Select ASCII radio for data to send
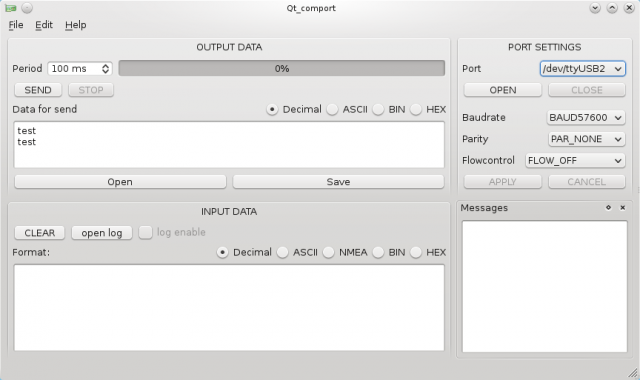The image size is (640, 380). pyautogui.click(x=332, y=109)
